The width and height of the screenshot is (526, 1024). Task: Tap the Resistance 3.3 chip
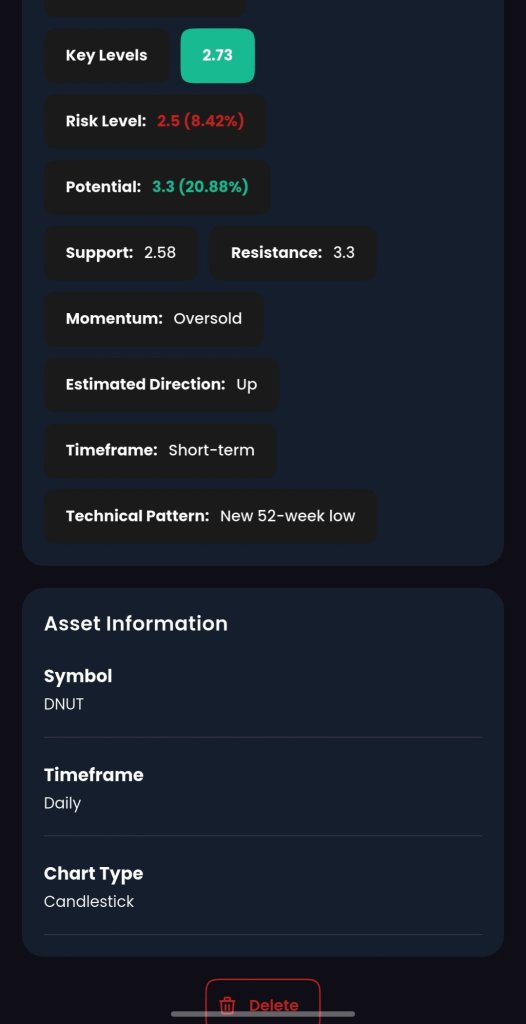click(x=293, y=253)
